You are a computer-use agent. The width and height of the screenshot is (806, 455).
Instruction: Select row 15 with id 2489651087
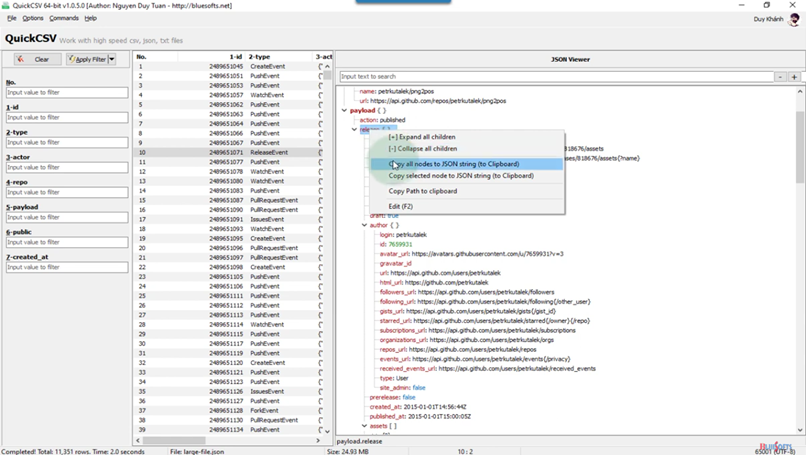(229, 201)
